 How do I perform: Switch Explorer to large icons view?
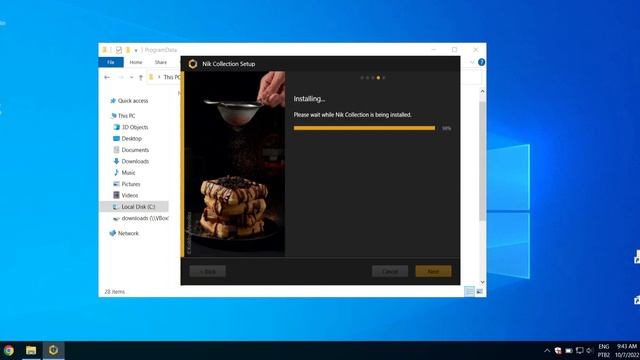tap(479, 291)
